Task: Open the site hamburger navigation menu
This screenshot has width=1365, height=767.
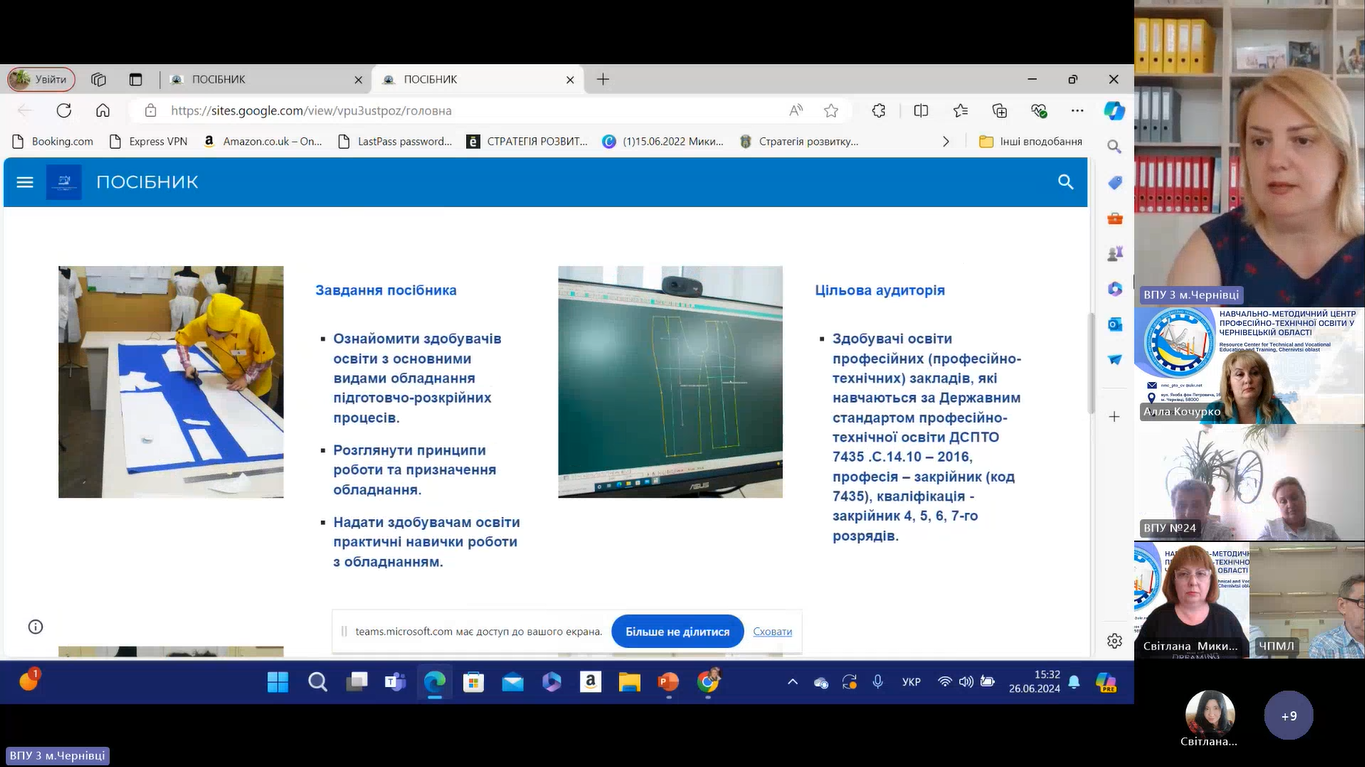Action: 25,182
